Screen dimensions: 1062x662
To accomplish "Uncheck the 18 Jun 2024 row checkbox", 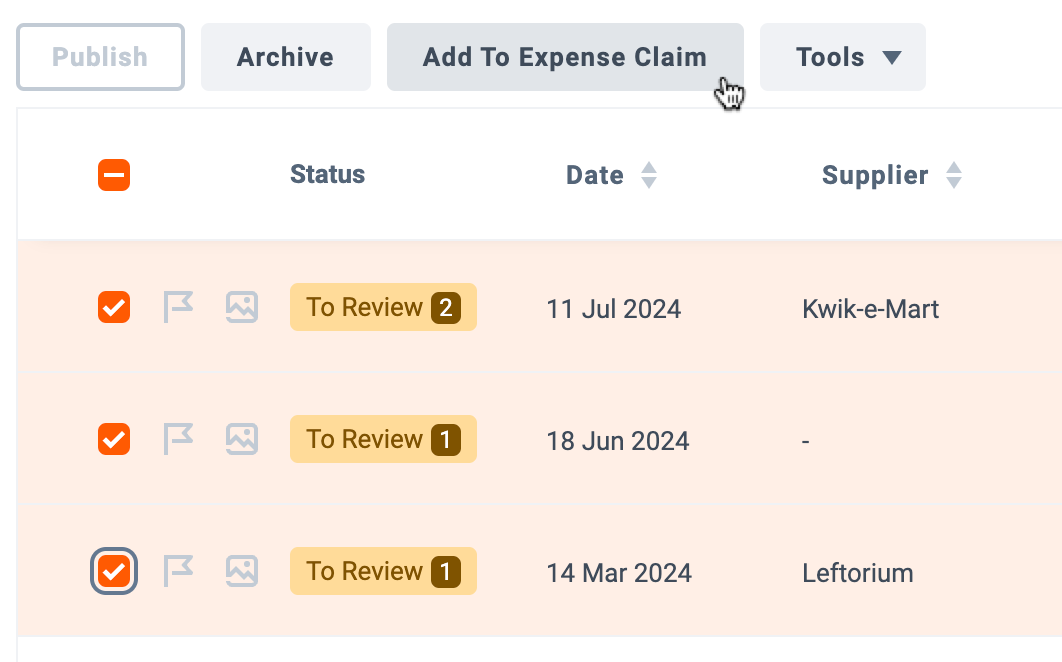I will (x=114, y=439).
